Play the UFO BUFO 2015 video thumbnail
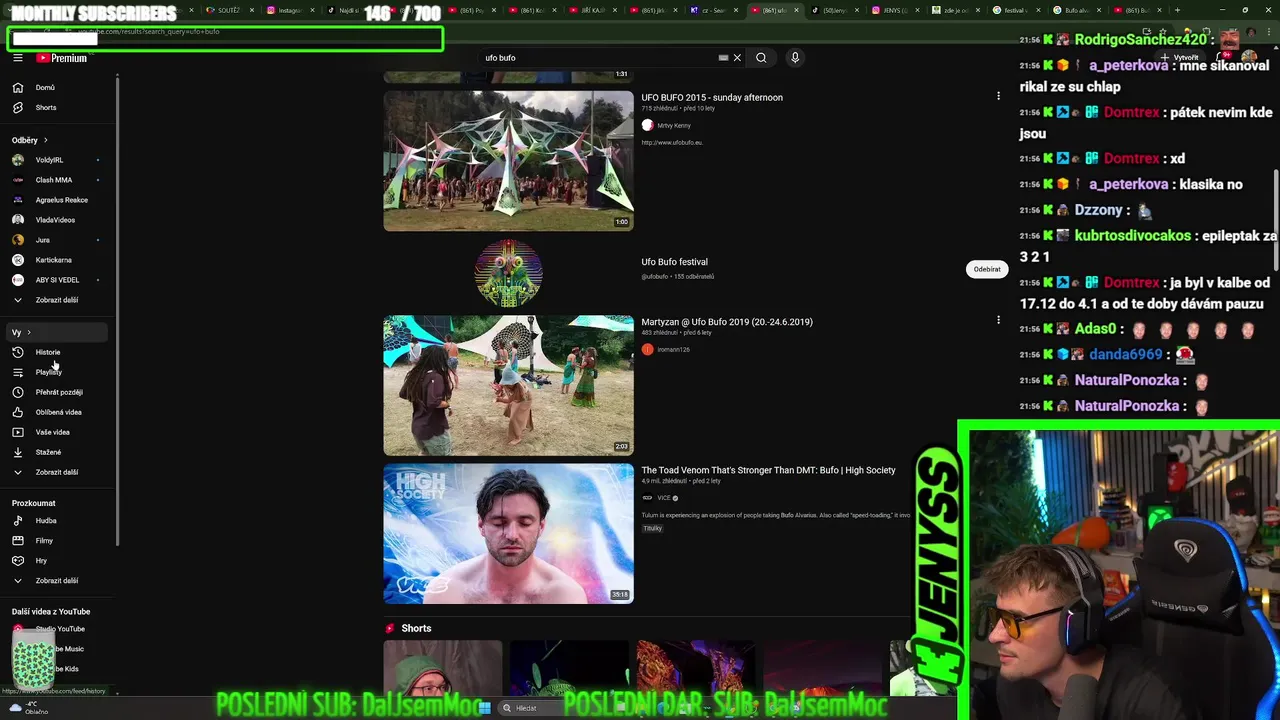The width and height of the screenshot is (1280, 720). [508, 161]
